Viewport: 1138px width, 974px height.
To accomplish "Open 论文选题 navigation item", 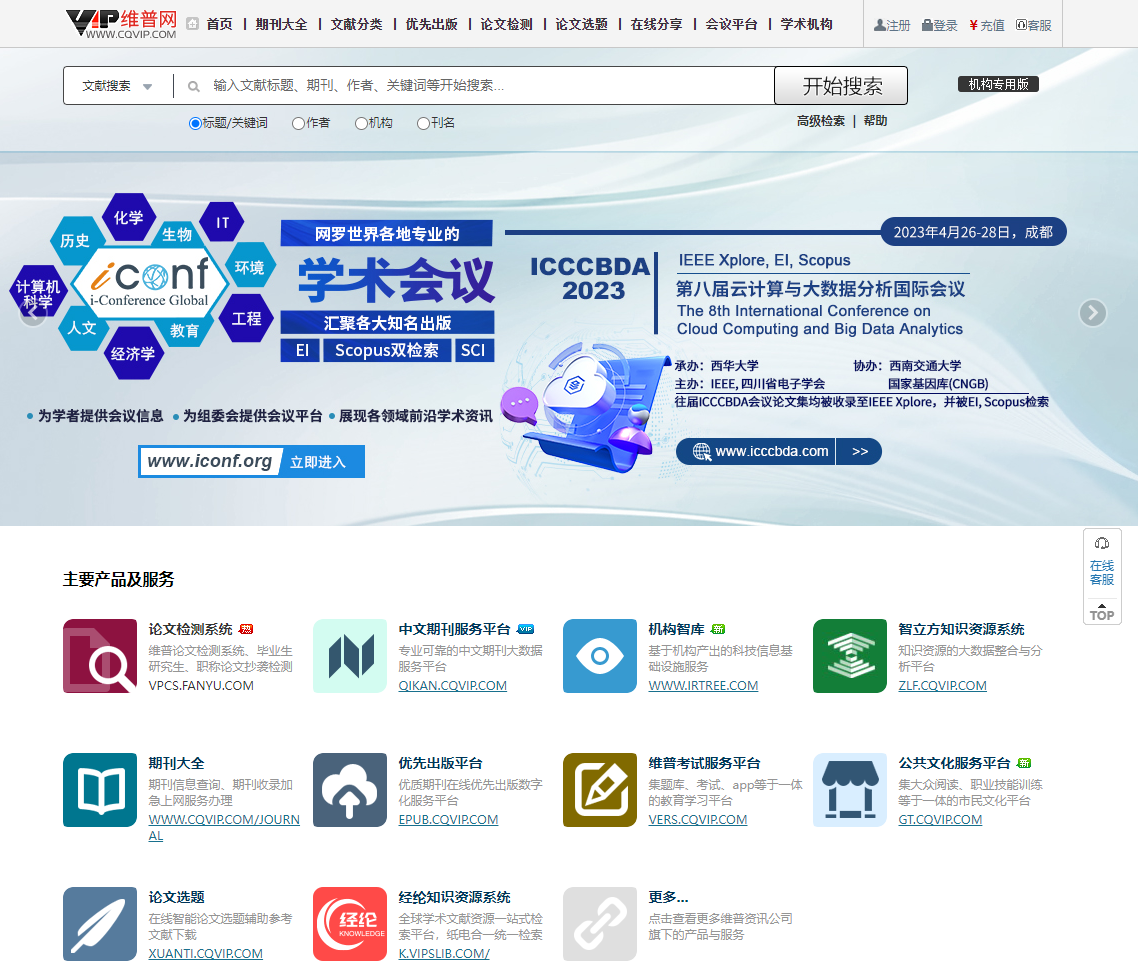I will (581, 24).
